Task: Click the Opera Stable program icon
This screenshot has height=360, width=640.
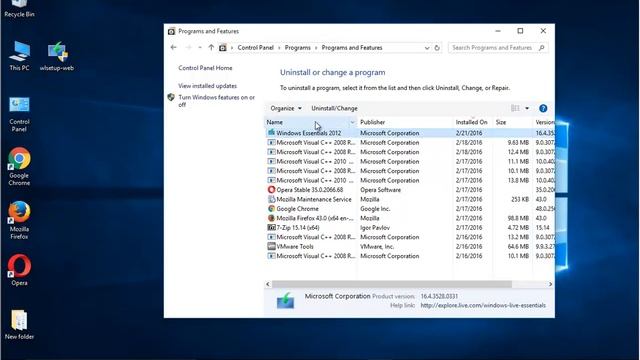Action: pyautogui.click(x=271, y=189)
